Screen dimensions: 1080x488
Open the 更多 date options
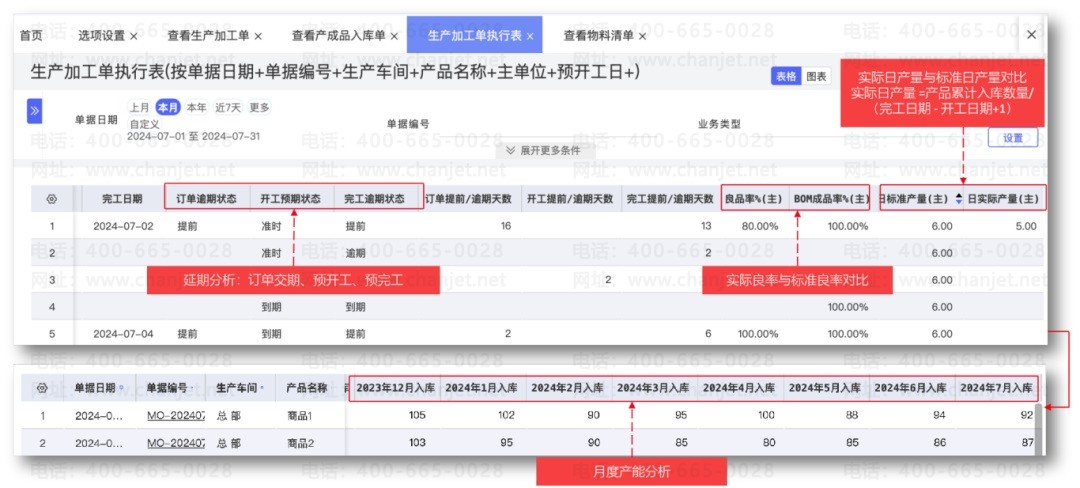(x=259, y=107)
